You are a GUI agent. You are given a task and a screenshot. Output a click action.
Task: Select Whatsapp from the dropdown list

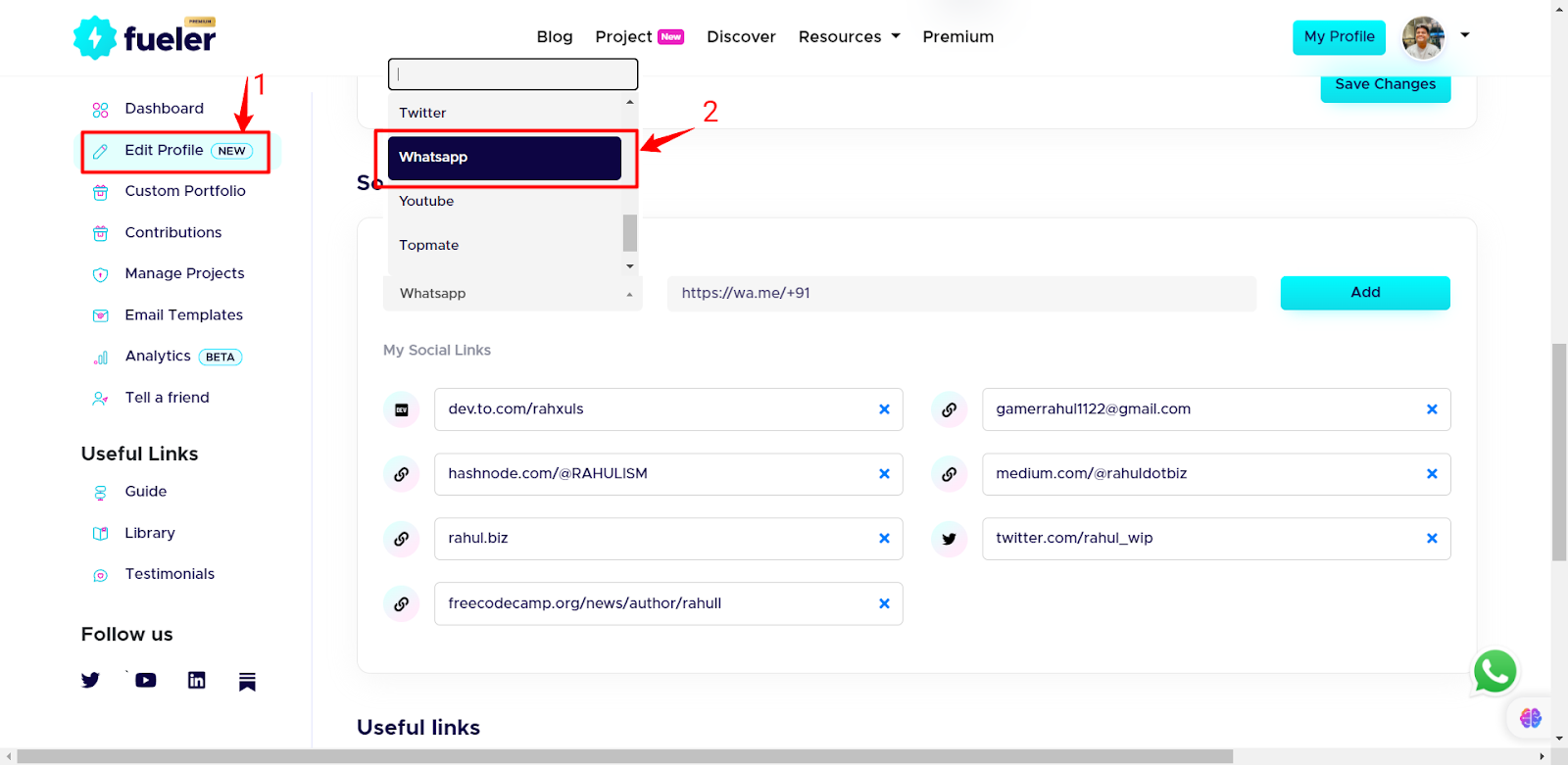[505, 158]
